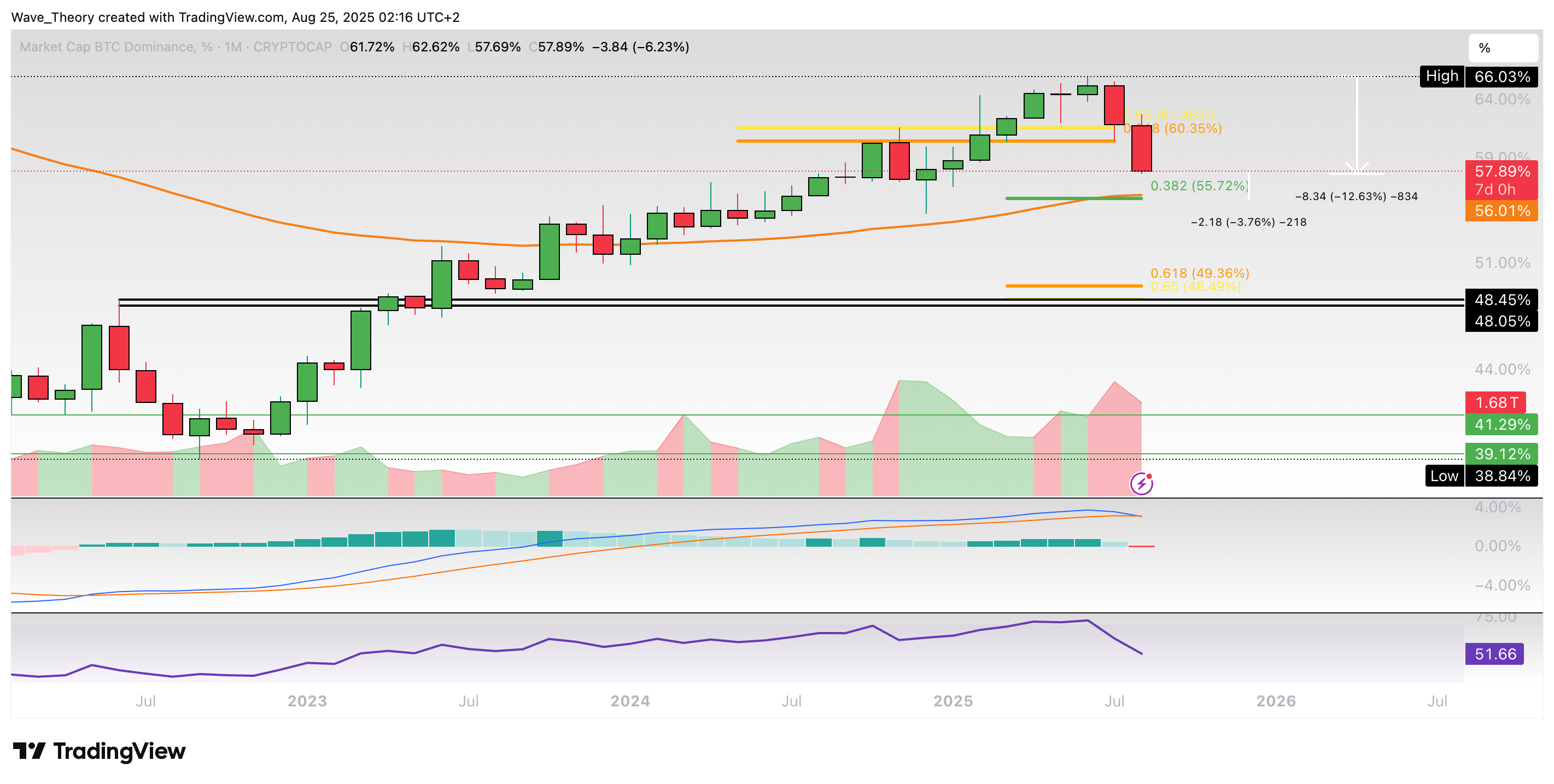Screen dimensions: 1554x784
Task: Click the High price label tag
Action: pos(1442,77)
